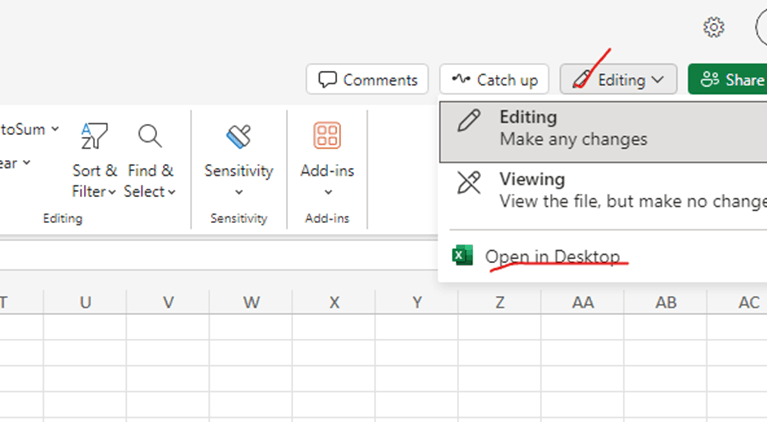Select column V header
The width and height of the screenshot is (767, 422).
(168, 302)
